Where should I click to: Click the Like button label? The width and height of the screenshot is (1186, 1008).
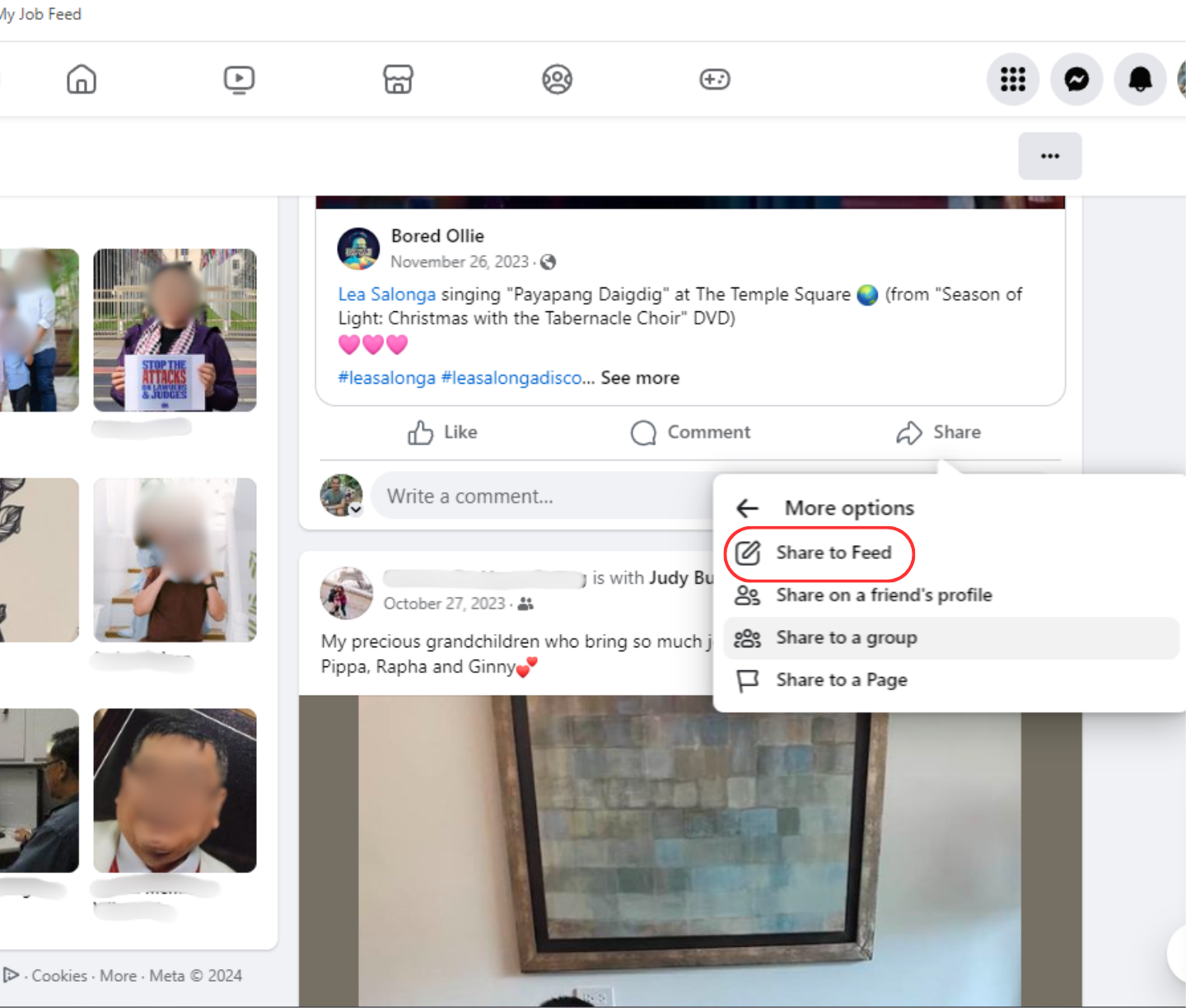click(x=460, y=432)
